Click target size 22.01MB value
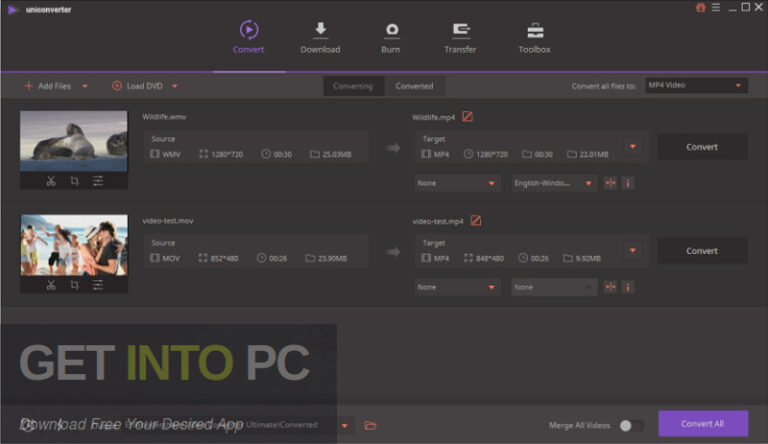The width and height of the screenshot is (768, 444). [x=594, y=154]
